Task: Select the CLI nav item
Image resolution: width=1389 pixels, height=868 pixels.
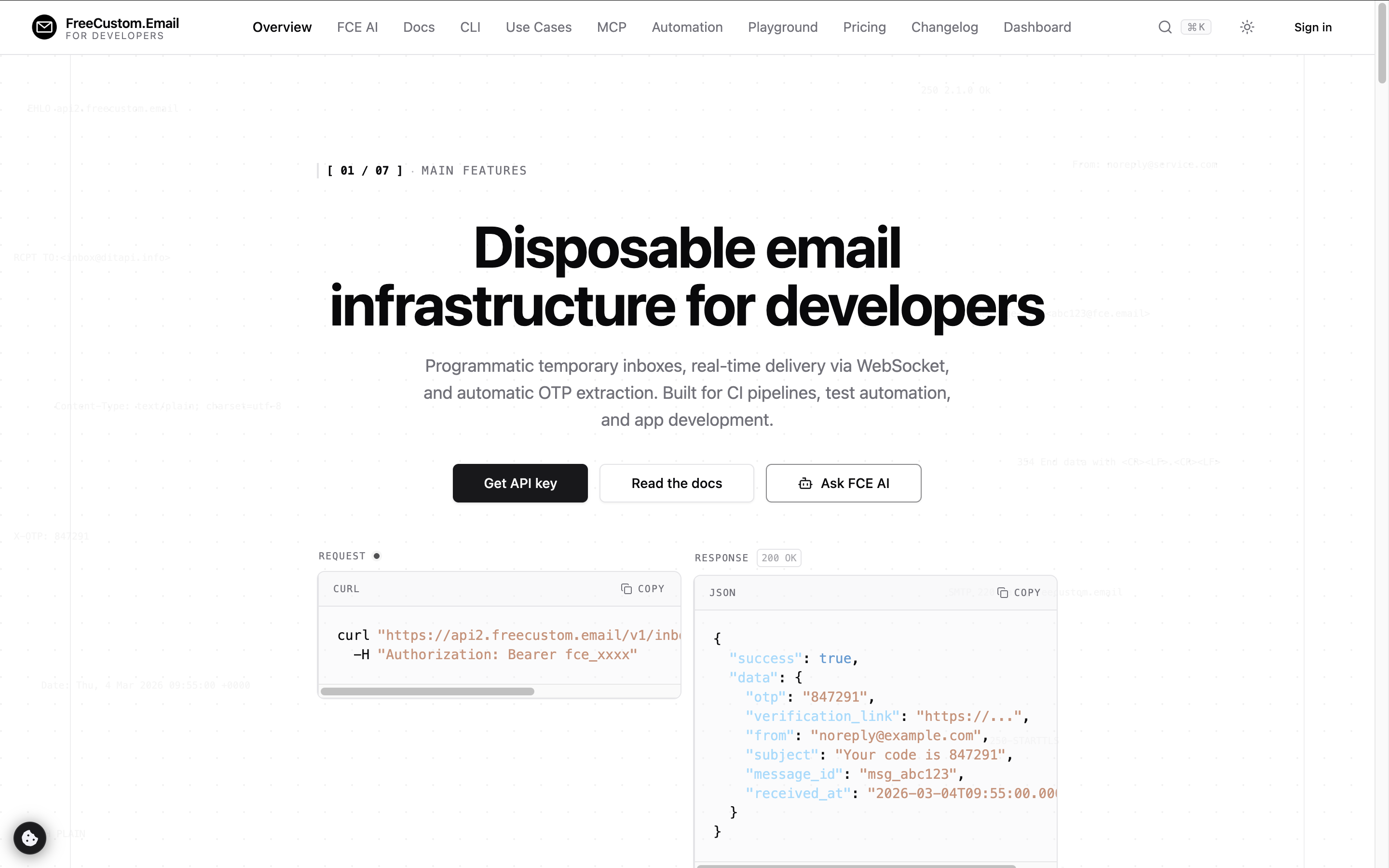Action: pos(470,27)
